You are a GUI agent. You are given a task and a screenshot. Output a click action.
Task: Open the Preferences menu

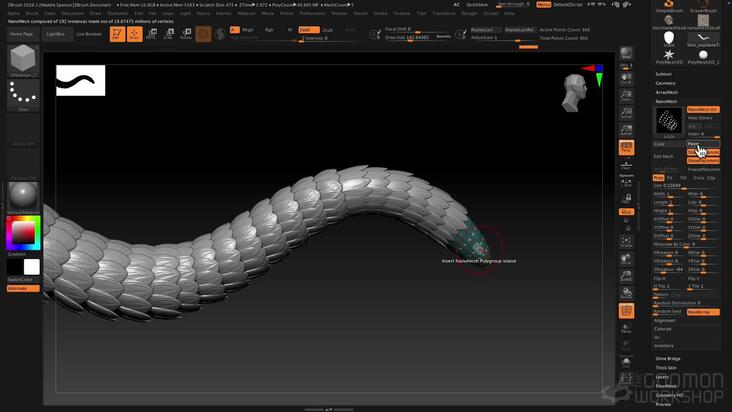pos(312,14)
